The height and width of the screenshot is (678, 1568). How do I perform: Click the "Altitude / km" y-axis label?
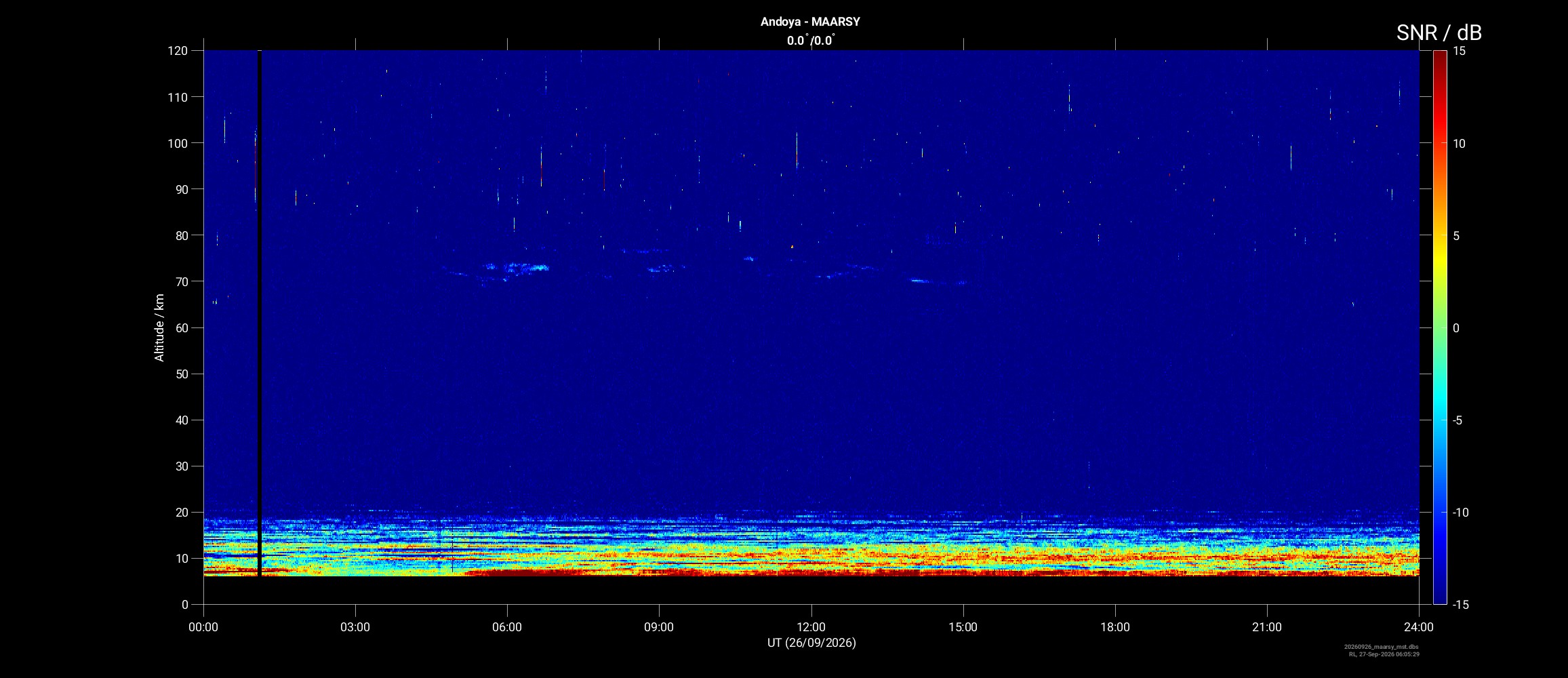click(x=159, y=327)
